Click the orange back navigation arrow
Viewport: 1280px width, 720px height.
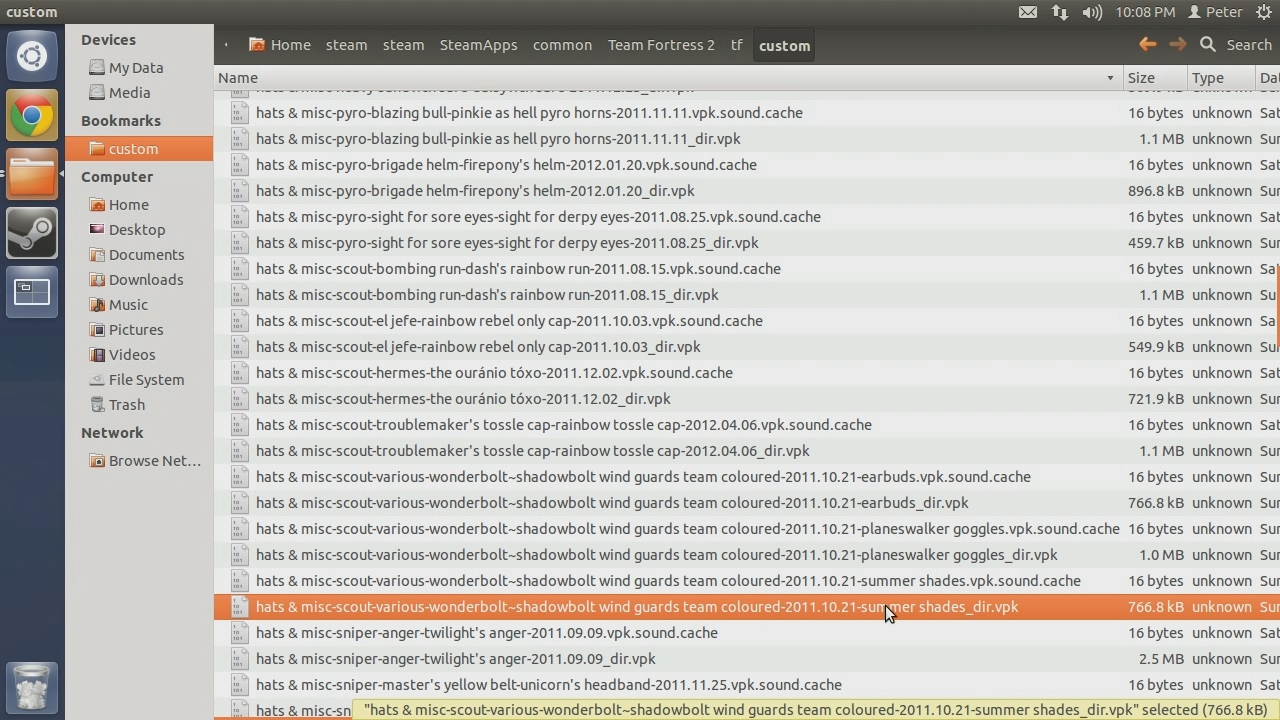tap(1148, 44)
